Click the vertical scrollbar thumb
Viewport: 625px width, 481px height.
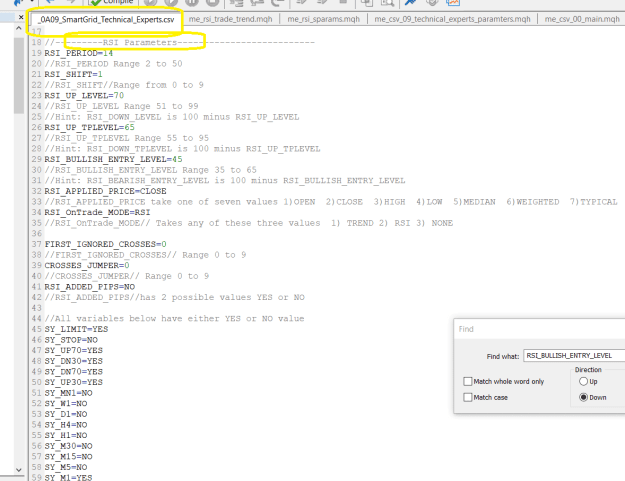tap(19, 76)
